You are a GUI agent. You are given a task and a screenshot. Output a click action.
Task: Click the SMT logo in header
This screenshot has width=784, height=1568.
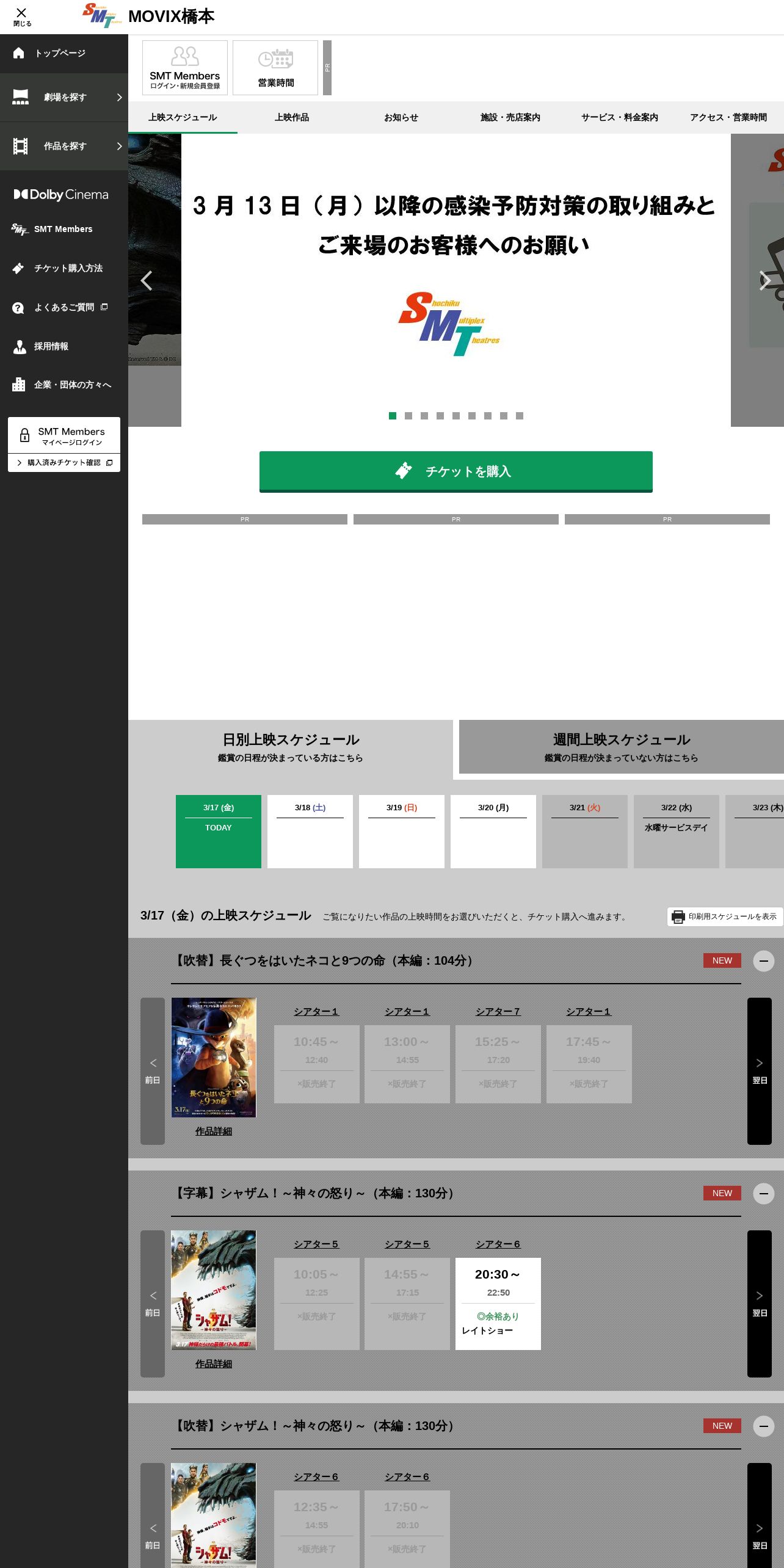(x=101, y=16)
